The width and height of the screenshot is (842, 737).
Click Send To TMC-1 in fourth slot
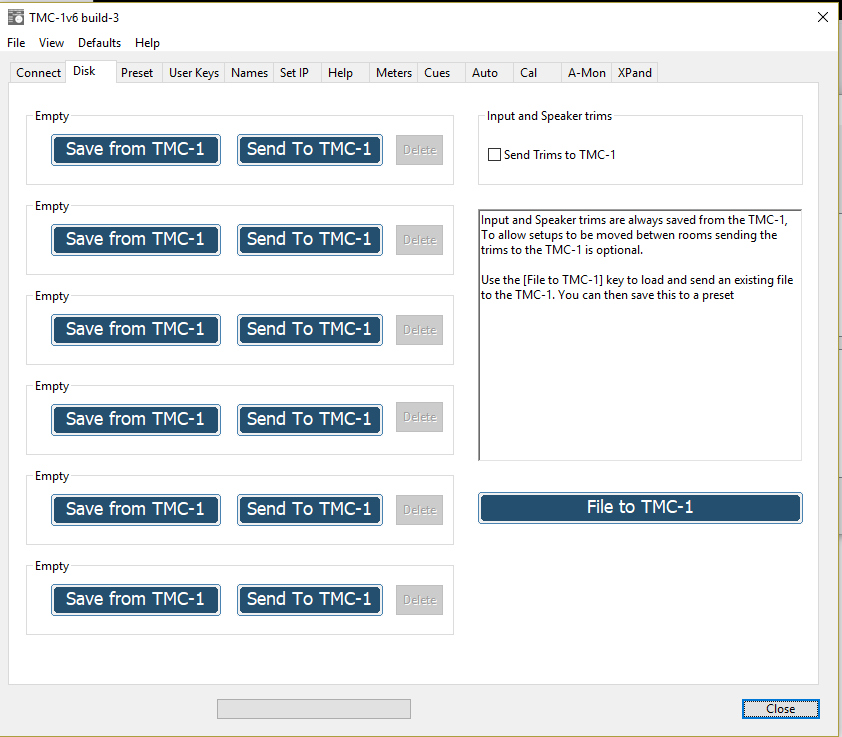[x=310, y=420]
